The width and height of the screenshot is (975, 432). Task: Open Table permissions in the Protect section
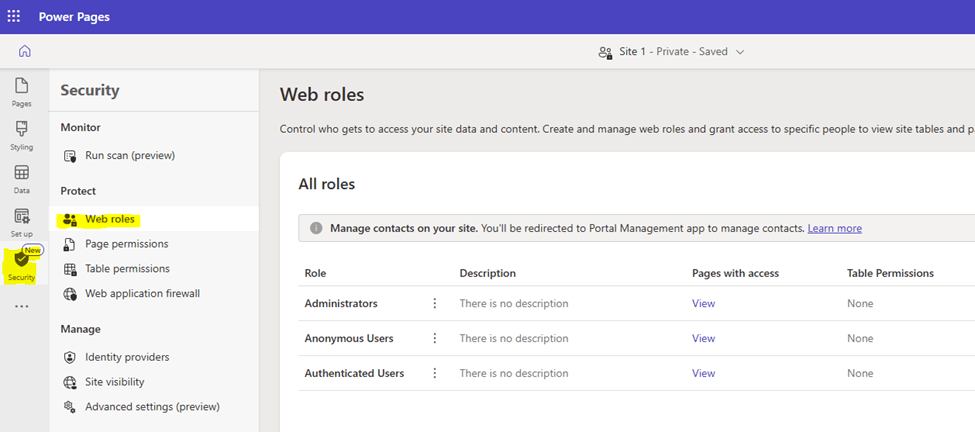(x=127, y=269)
